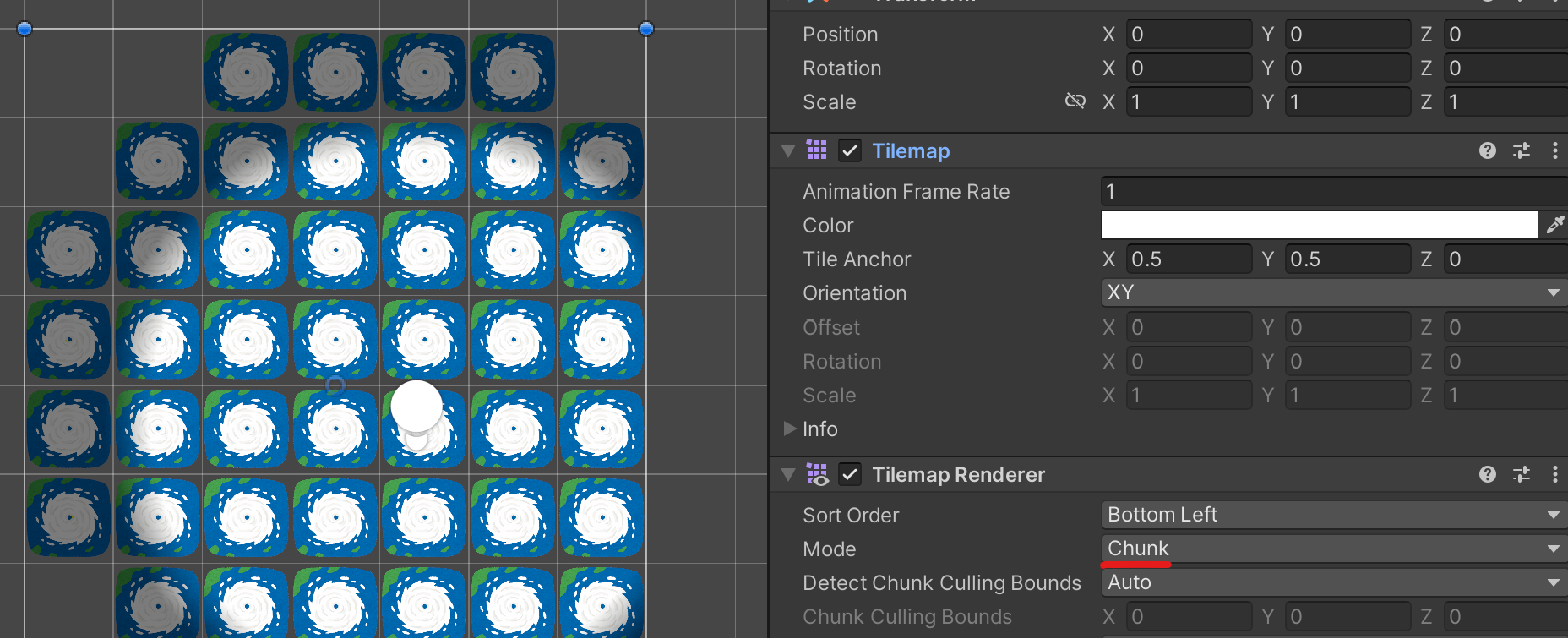Click the white Tilemap Color swatch
Viewport: 1568px width, 639px height.
click(1320, 225)
